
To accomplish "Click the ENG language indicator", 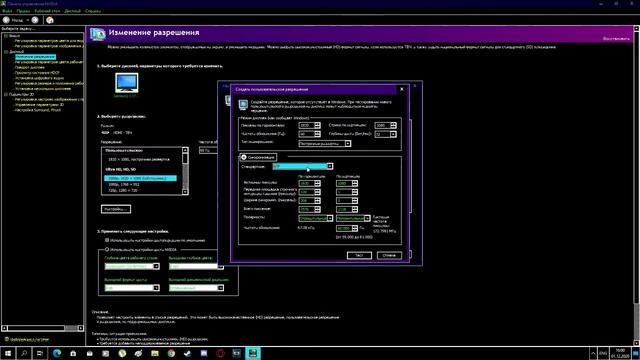I will point(603,353).
